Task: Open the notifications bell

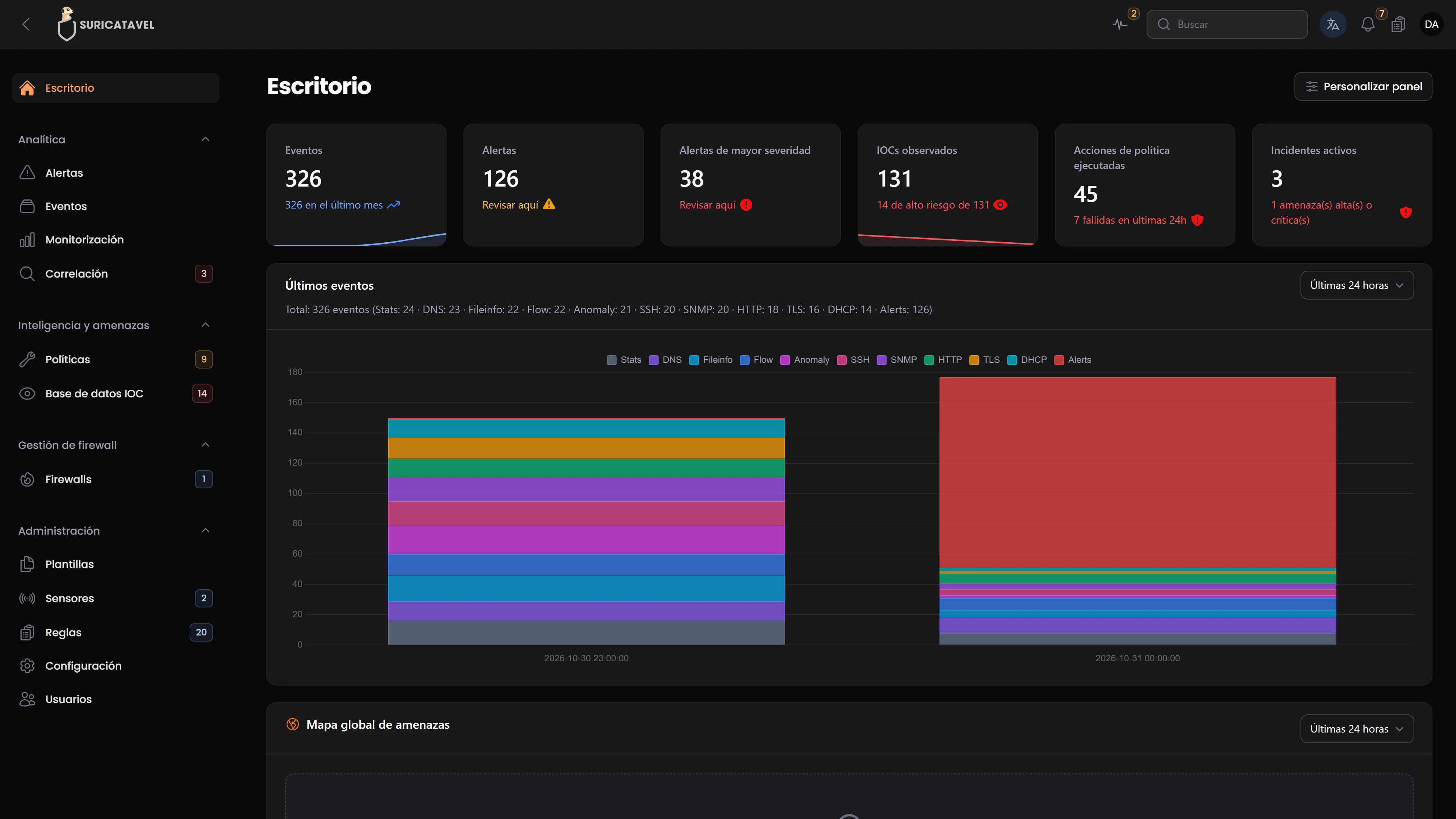Action: pyautogui.click(x=1368, y=24)
